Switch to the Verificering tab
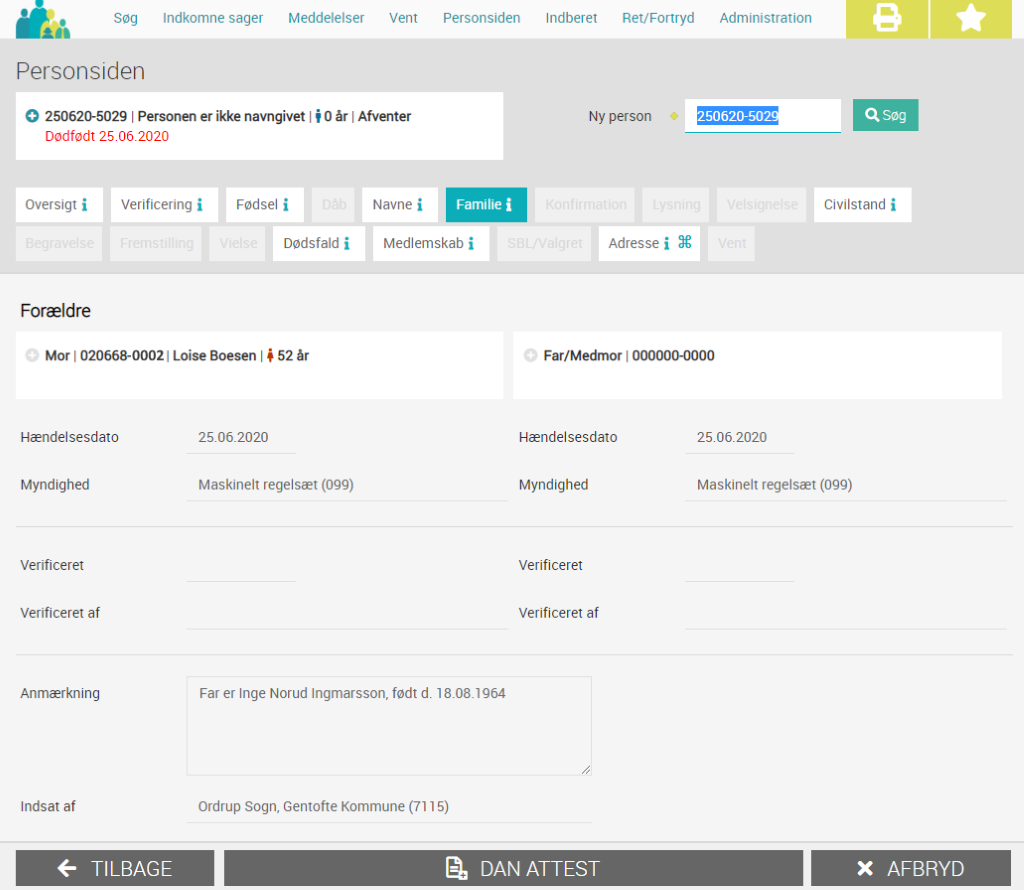Screen dimensions: 1024x890 point(163,205)
